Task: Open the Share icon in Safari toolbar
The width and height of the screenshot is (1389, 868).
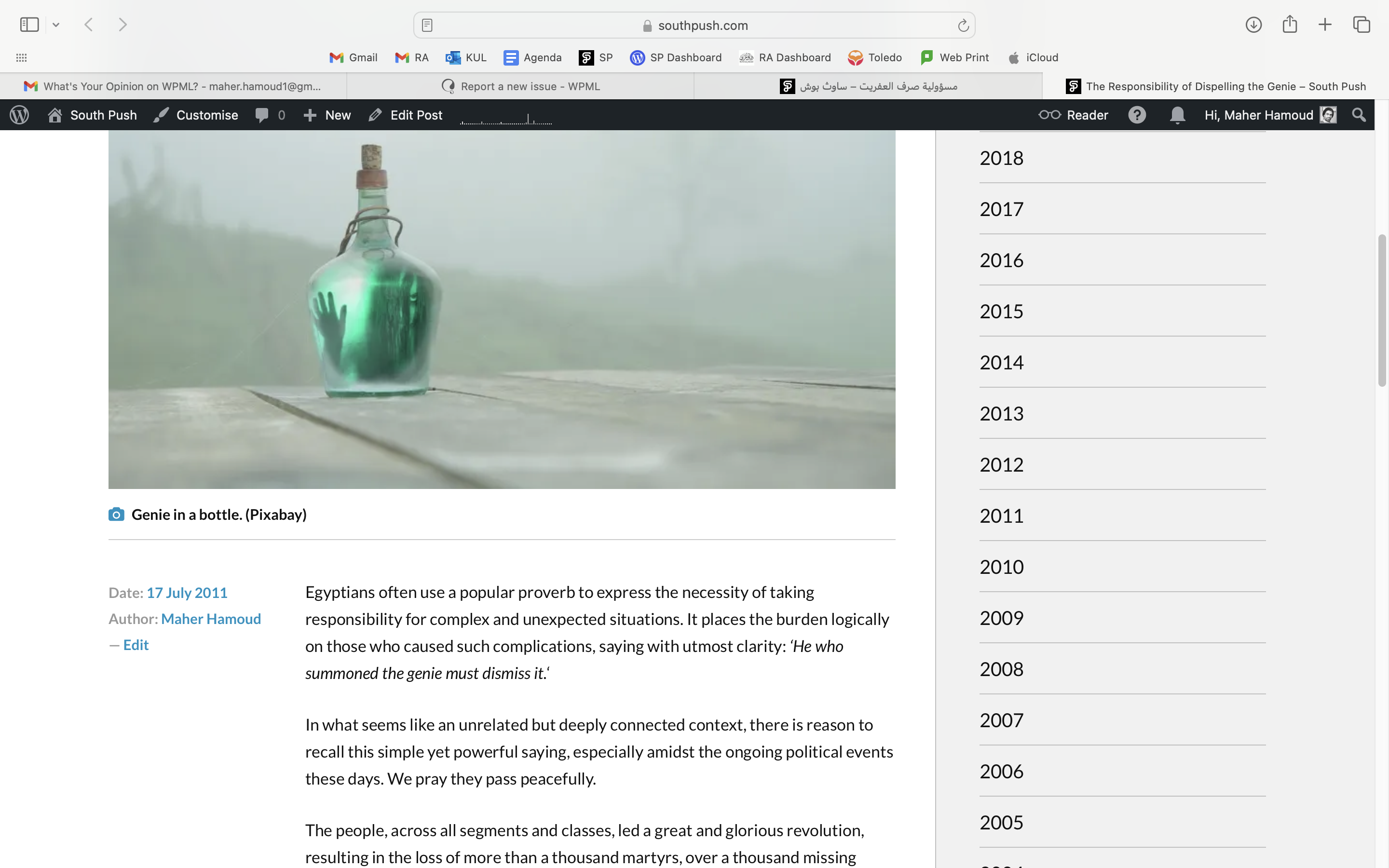Action: (x=1290, y=24)
